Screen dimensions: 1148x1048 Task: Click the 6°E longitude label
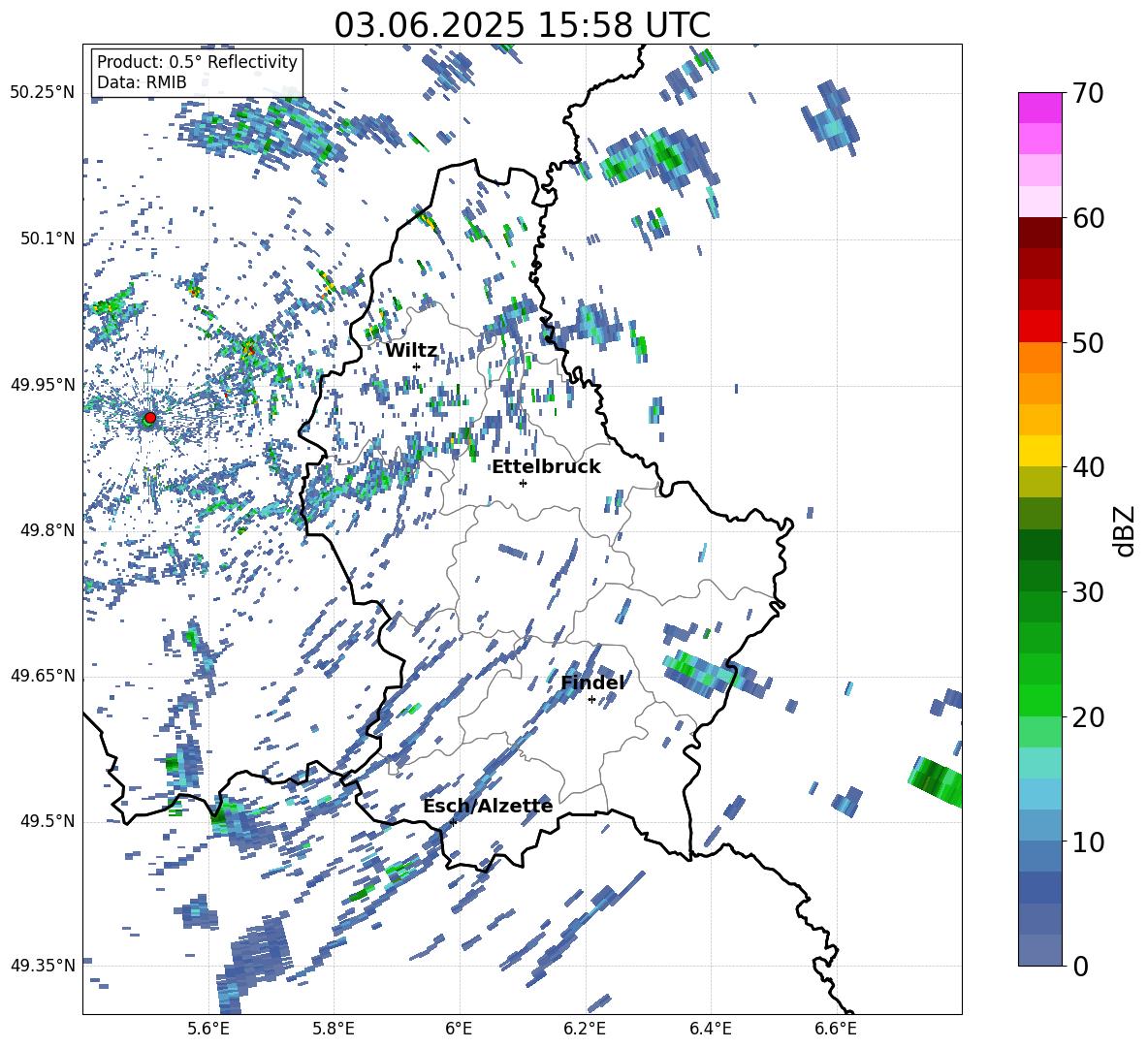pyautogui.click(x=459, y=1029)
